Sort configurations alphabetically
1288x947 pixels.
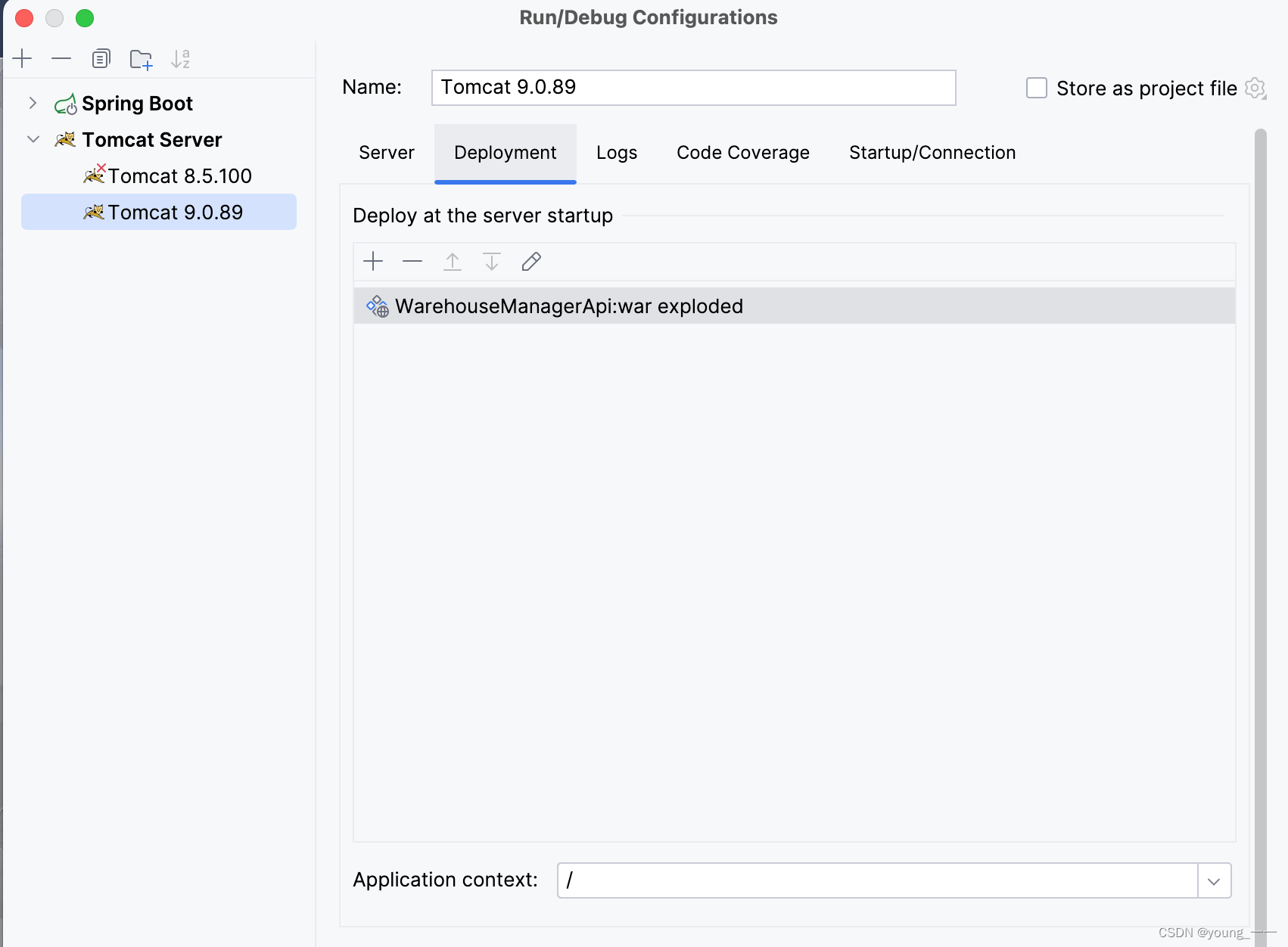[180, 58]
